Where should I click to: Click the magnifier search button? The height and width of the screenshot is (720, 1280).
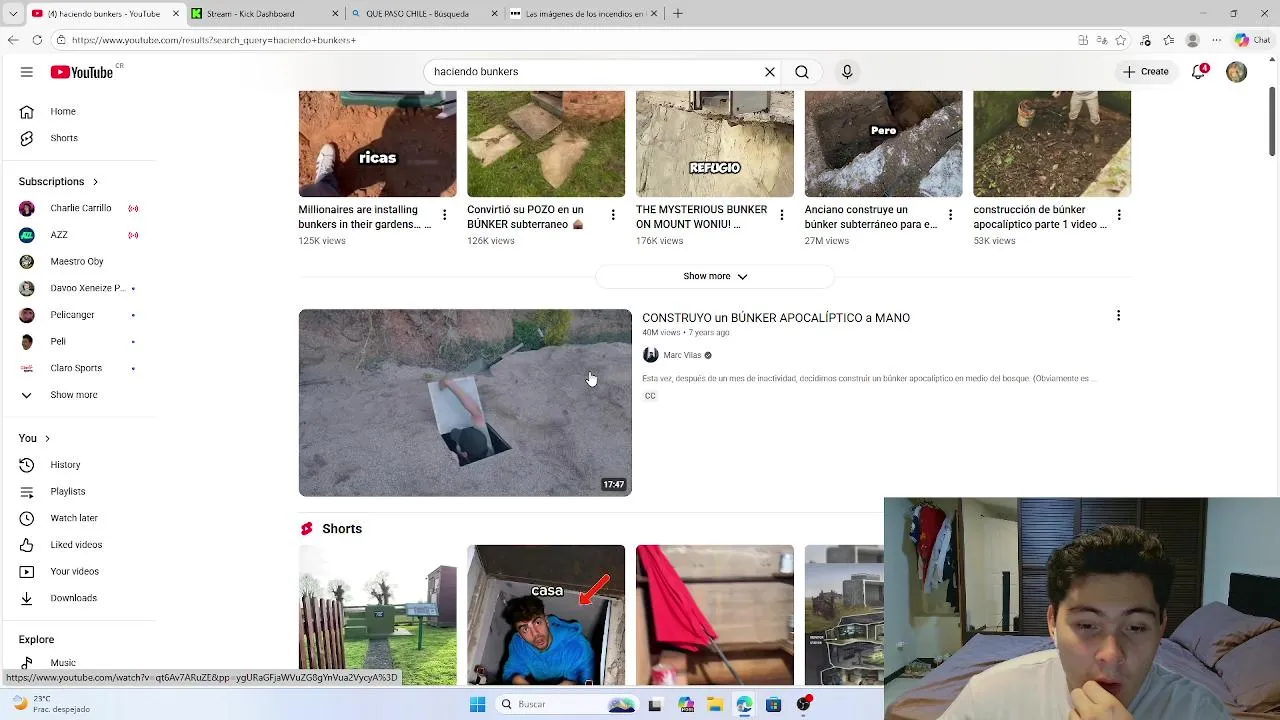[x=802, y=72]
